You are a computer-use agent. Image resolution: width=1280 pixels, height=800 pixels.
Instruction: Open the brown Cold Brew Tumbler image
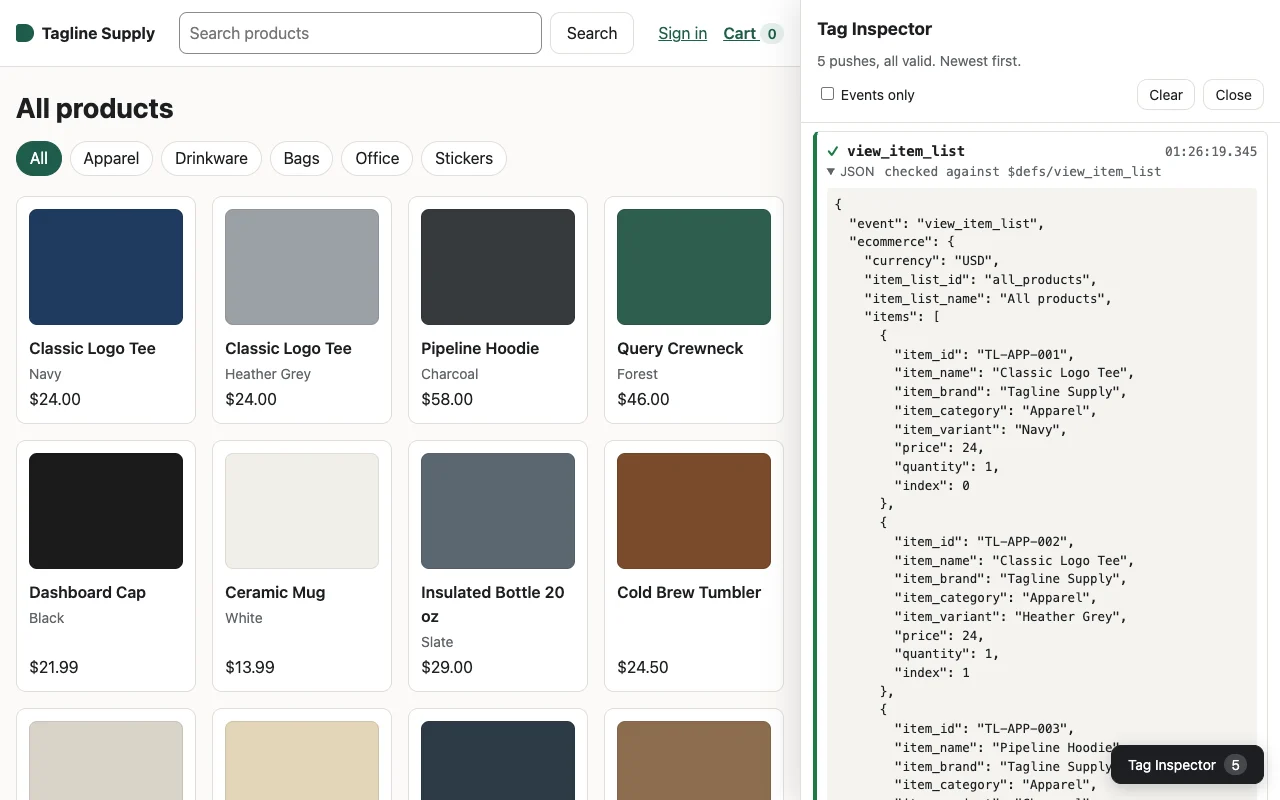click(694, 511)
